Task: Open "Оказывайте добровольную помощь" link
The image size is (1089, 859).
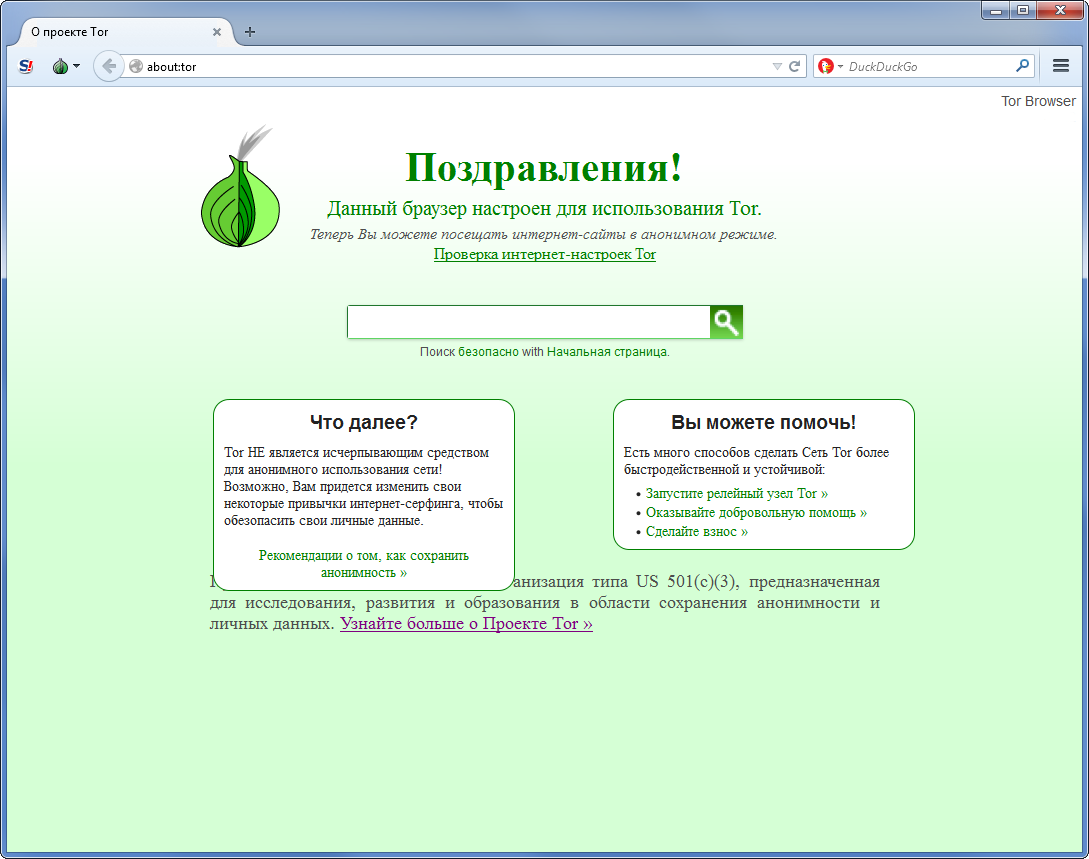Action: [x=756, y=512]
